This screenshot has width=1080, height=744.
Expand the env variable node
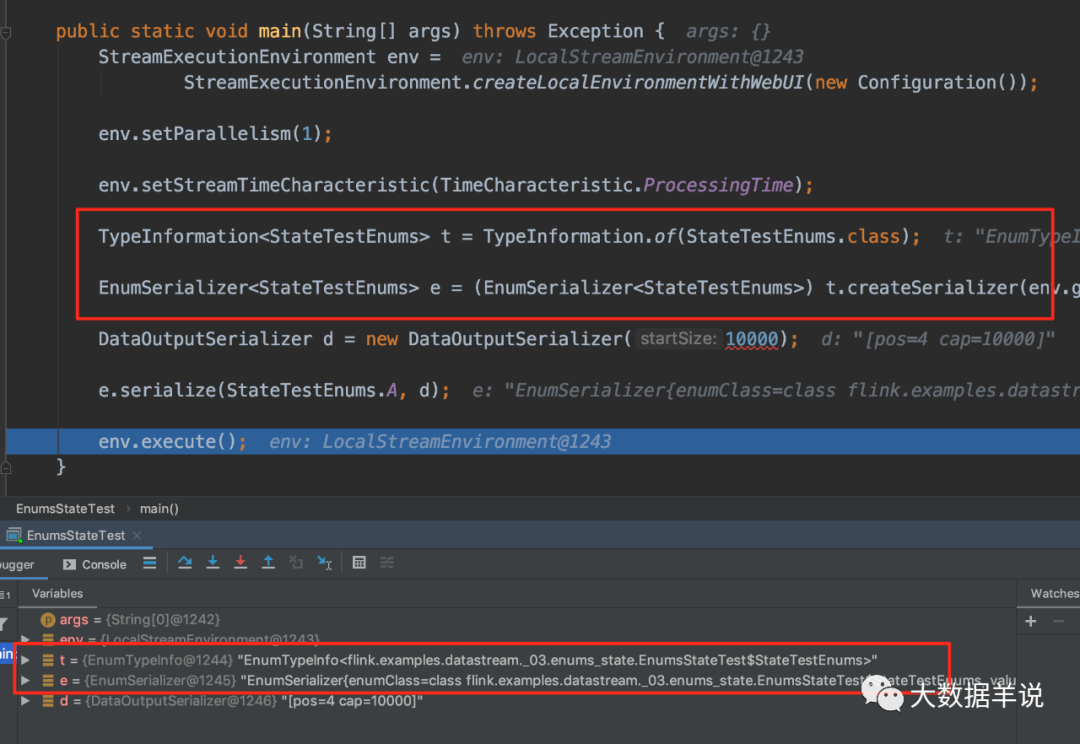point(25,639)
